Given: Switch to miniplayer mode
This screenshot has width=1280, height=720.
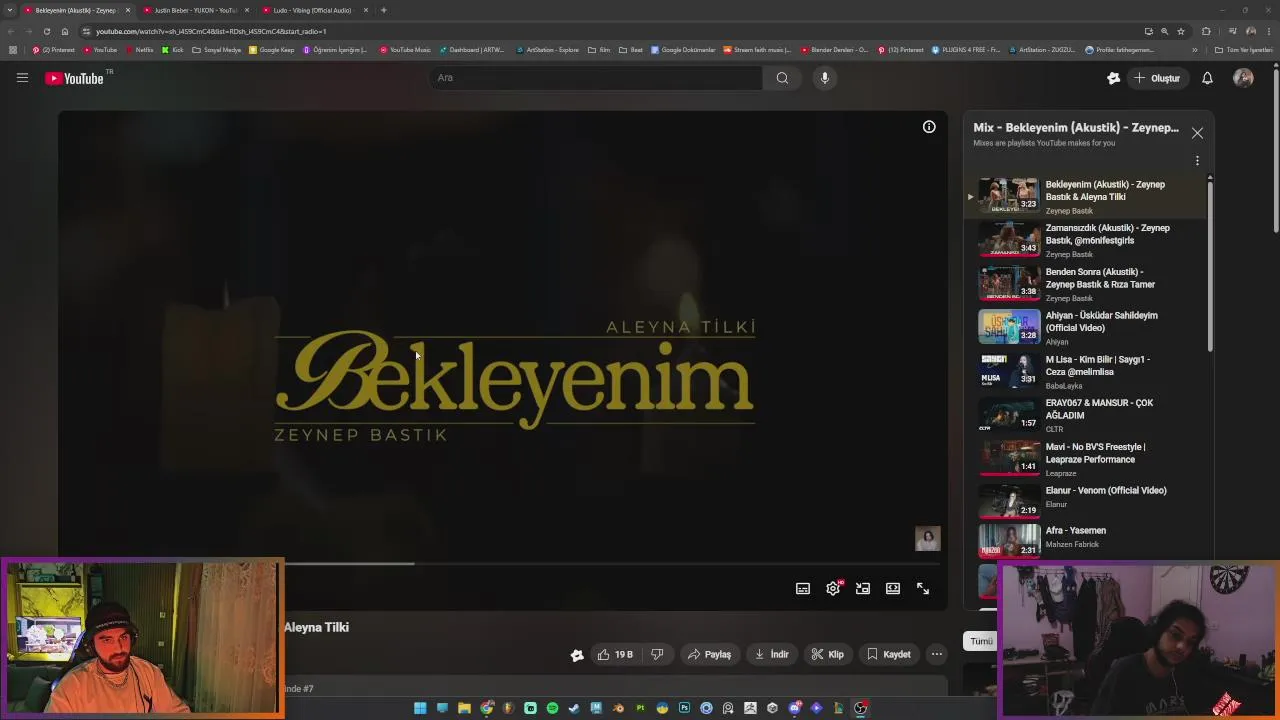Looking at the screenshot, I should tap(863, 589).
